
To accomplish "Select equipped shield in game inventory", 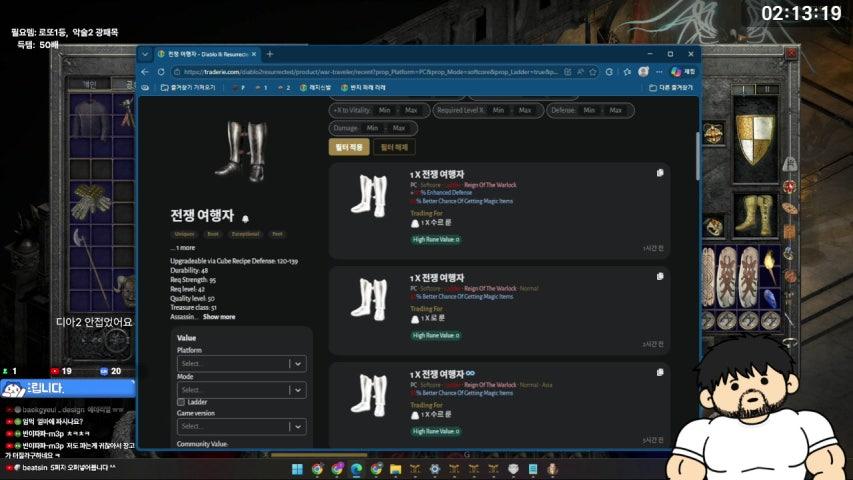I will (755, 139).
